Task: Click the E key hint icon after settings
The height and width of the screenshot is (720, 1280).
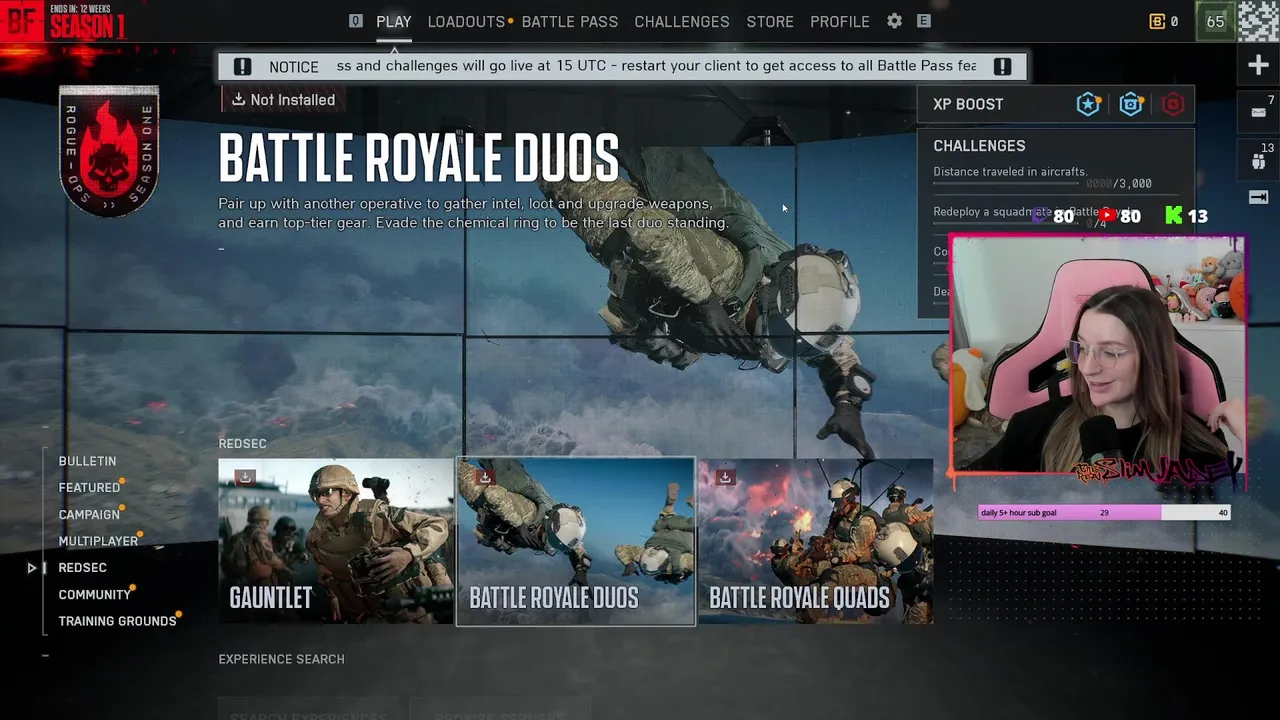Action: (924, 21)
